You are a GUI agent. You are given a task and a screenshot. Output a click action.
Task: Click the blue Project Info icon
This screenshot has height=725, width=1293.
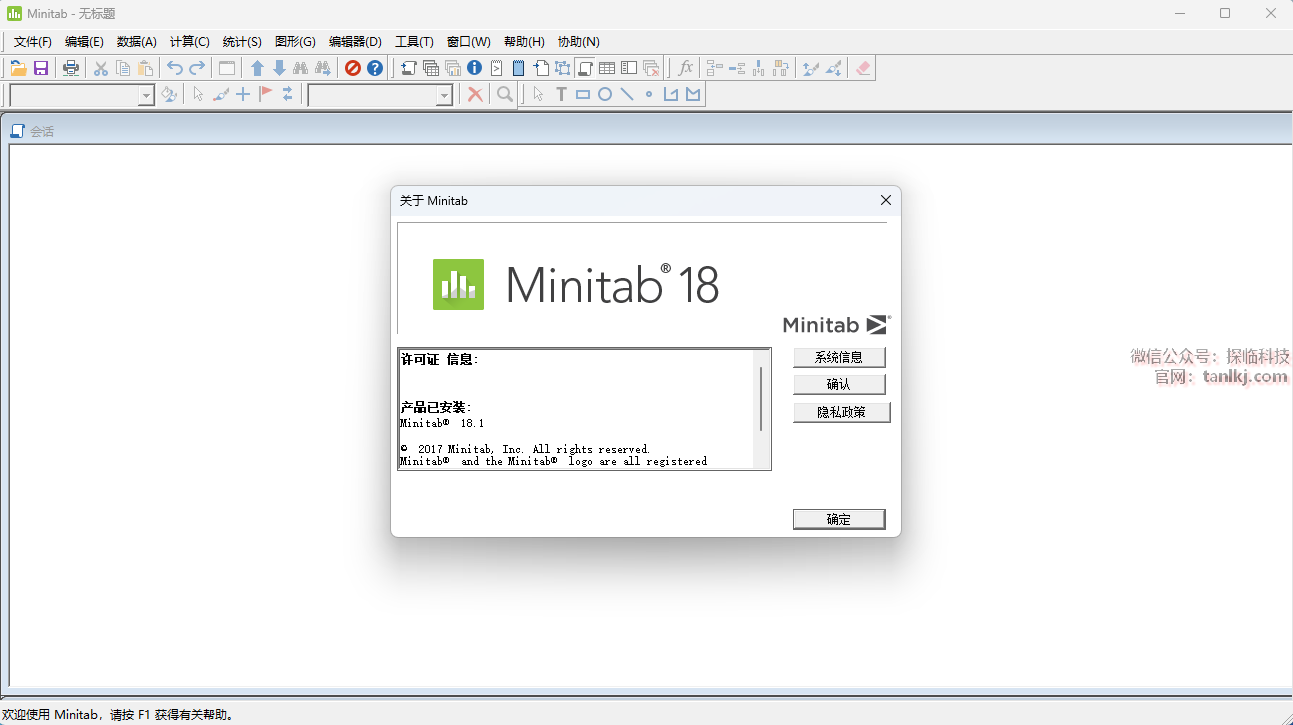coord(474,68)
